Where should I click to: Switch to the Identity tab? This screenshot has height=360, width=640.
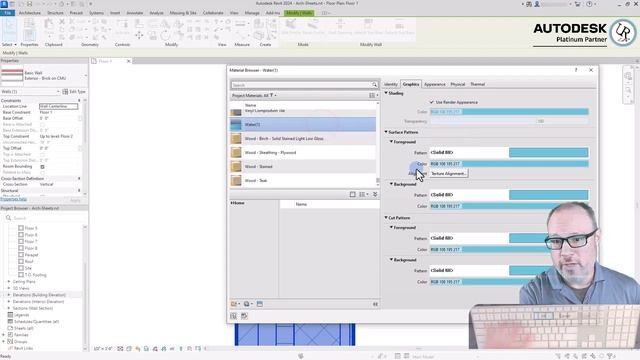(391, 84)
